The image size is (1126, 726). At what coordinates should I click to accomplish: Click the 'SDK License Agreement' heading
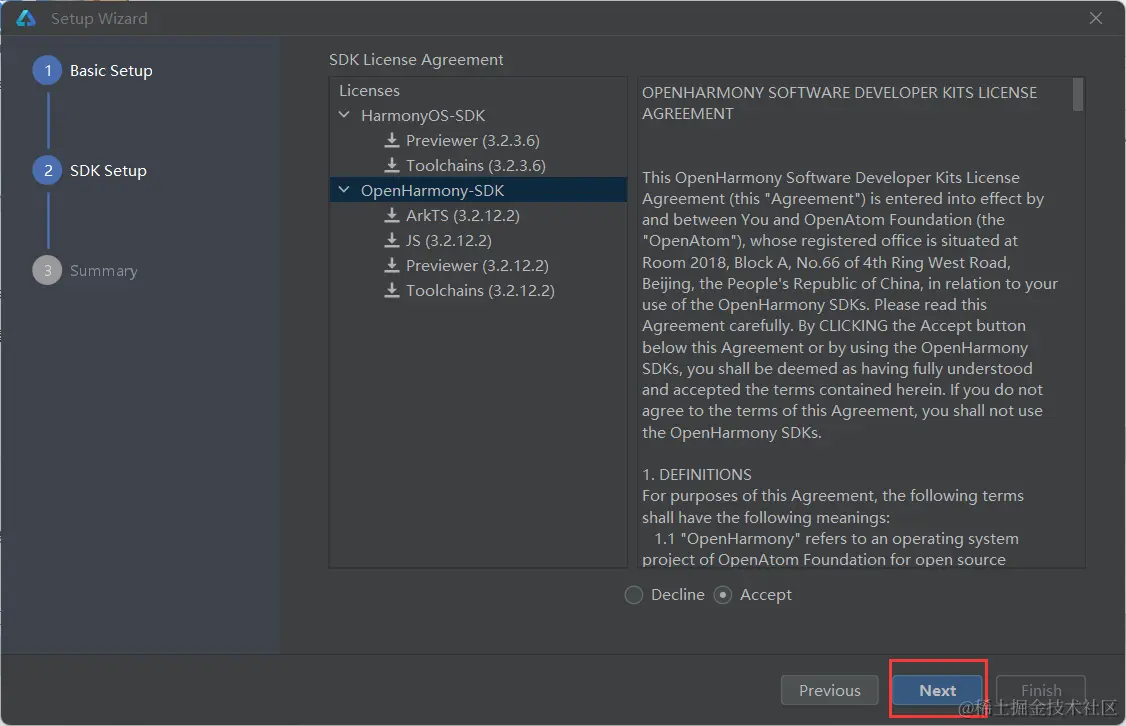pyautogui.click(x=416, y=60)
